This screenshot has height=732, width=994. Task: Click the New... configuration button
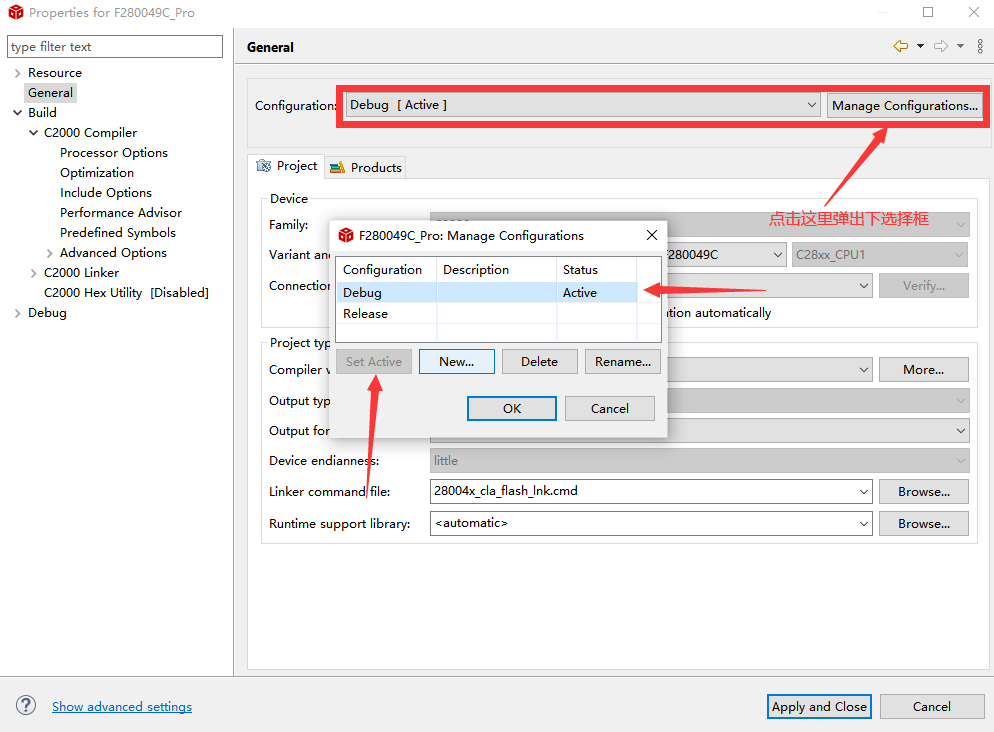click(x=456, y=361)
